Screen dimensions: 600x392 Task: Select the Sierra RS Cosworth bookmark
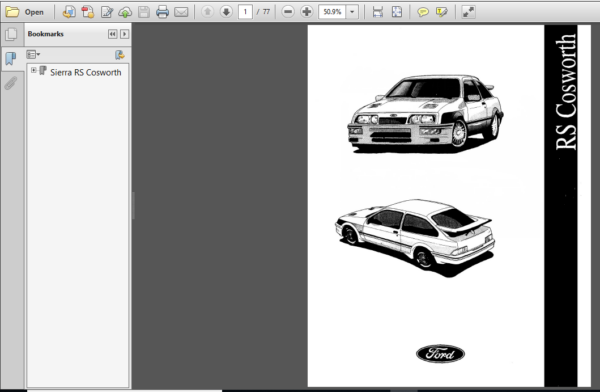pyautogui.click(x=85, y=72)
